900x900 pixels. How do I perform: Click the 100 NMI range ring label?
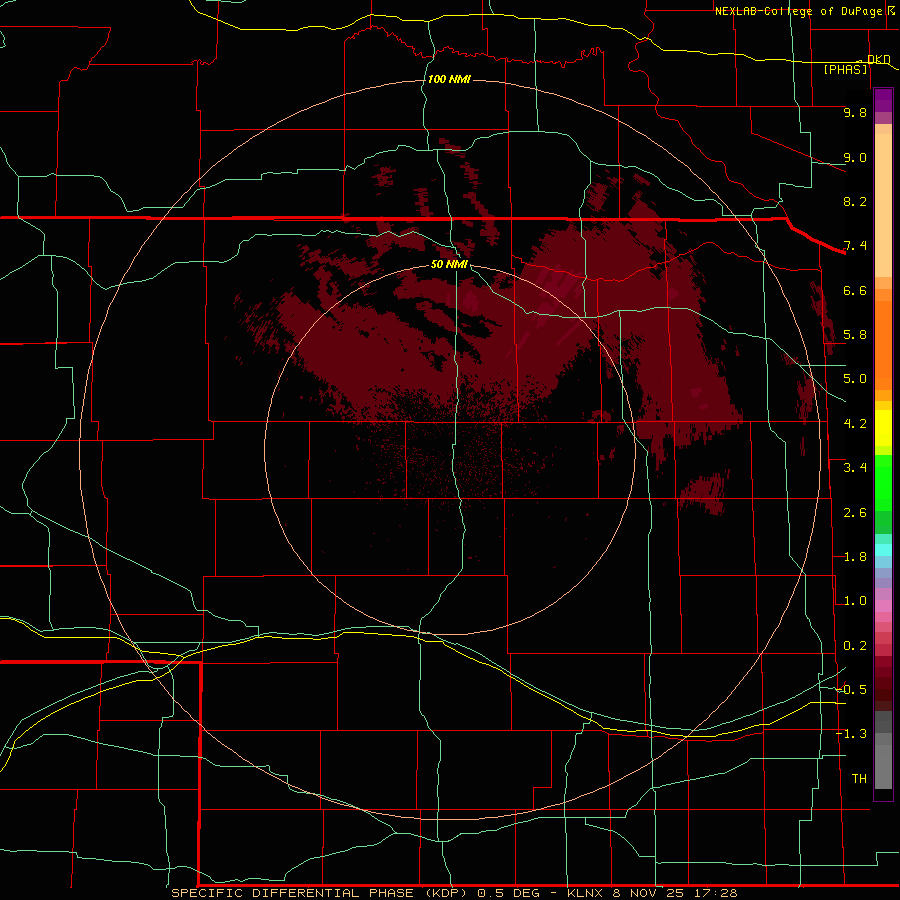point(449,79)
